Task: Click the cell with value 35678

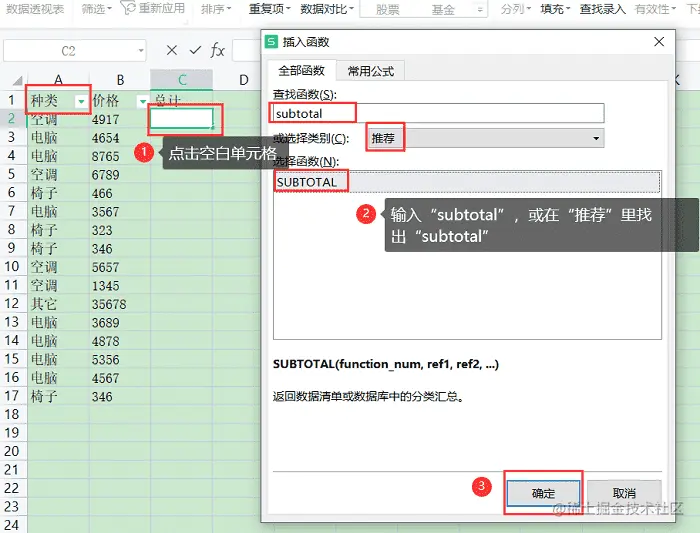Action: tap(120, 304)
